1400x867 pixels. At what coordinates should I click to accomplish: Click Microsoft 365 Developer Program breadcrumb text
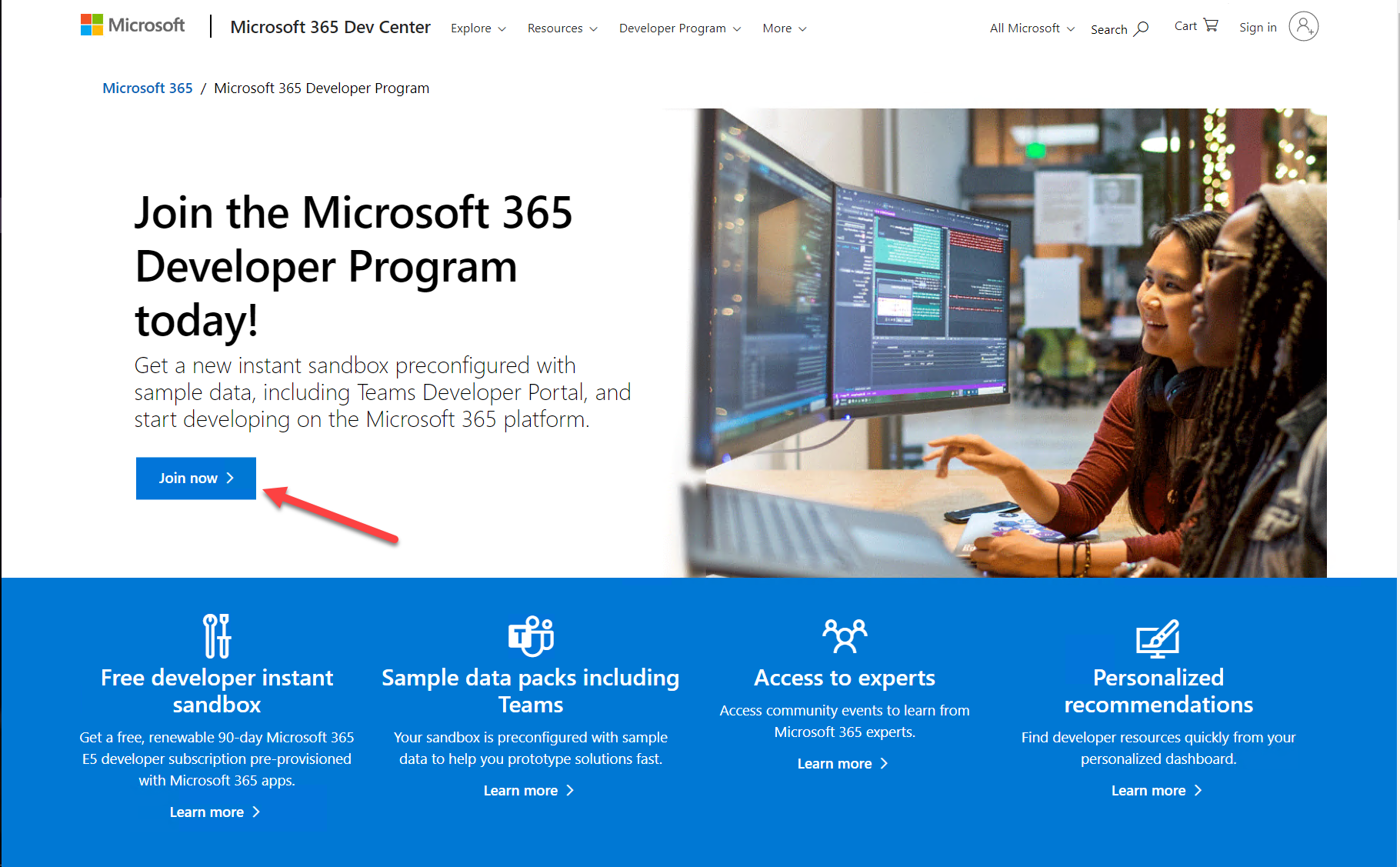322,88
